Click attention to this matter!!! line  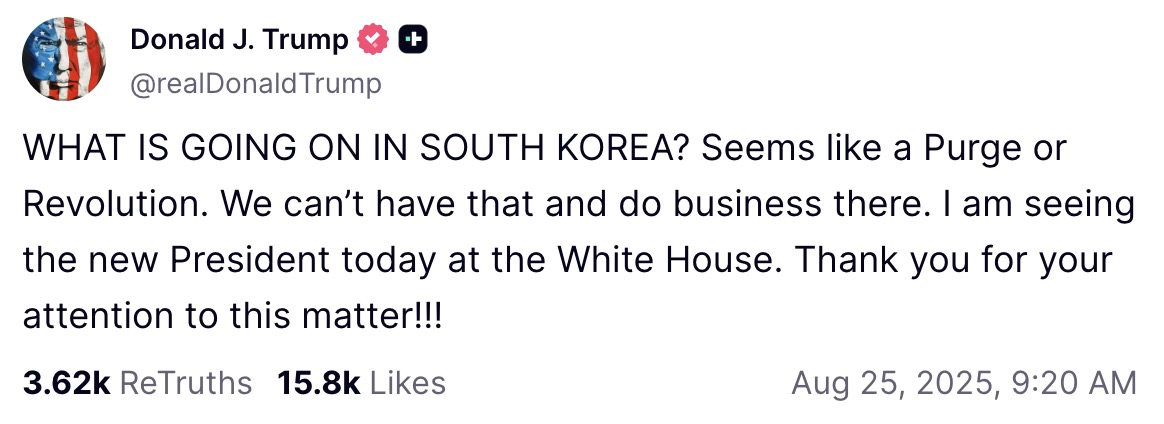point(231,317)
